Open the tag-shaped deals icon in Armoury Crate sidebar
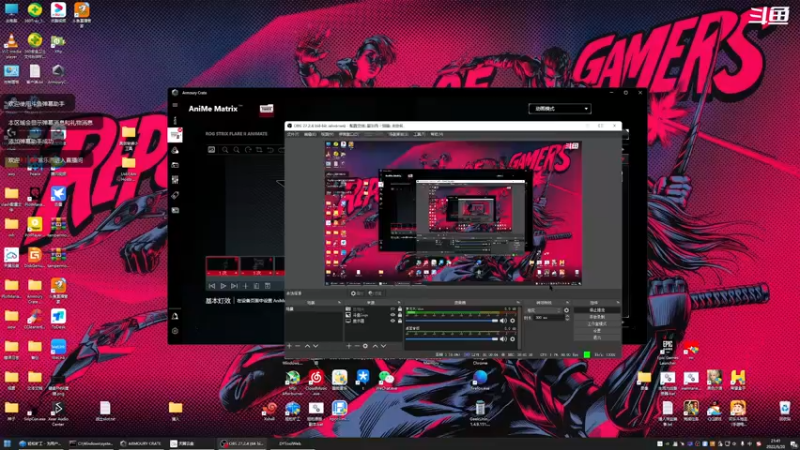This screenshot has width=800, height=450. pos(175,195)
